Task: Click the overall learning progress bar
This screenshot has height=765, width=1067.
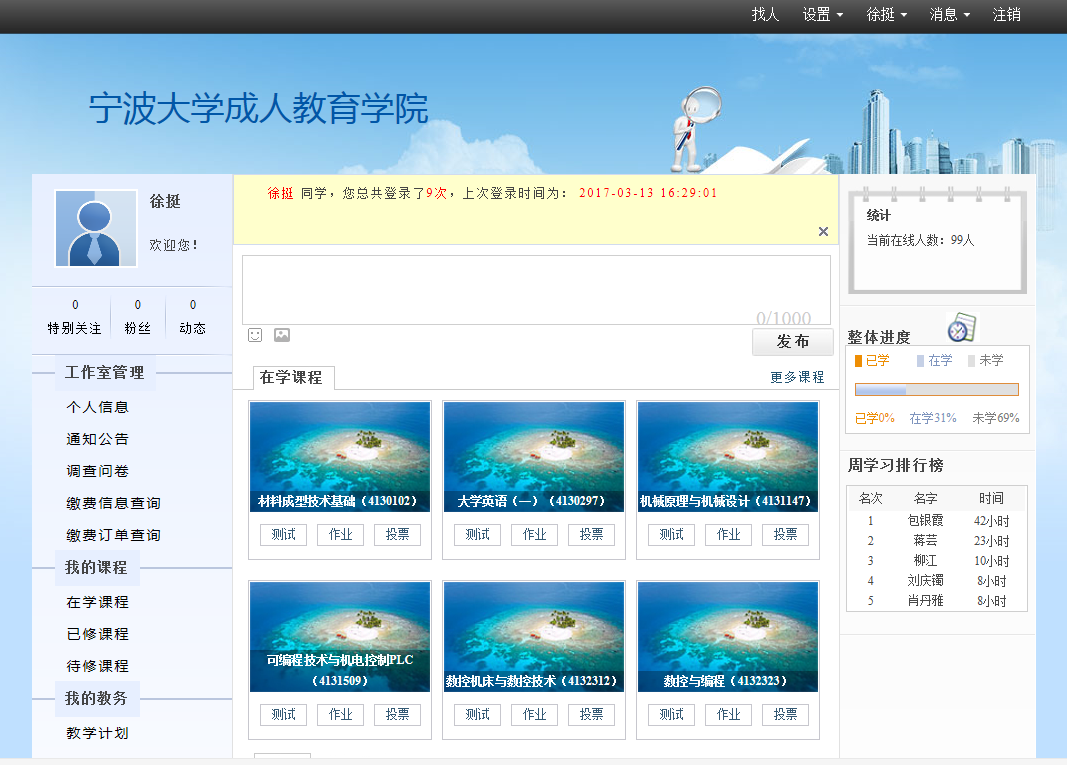Action: click(936, 390)
